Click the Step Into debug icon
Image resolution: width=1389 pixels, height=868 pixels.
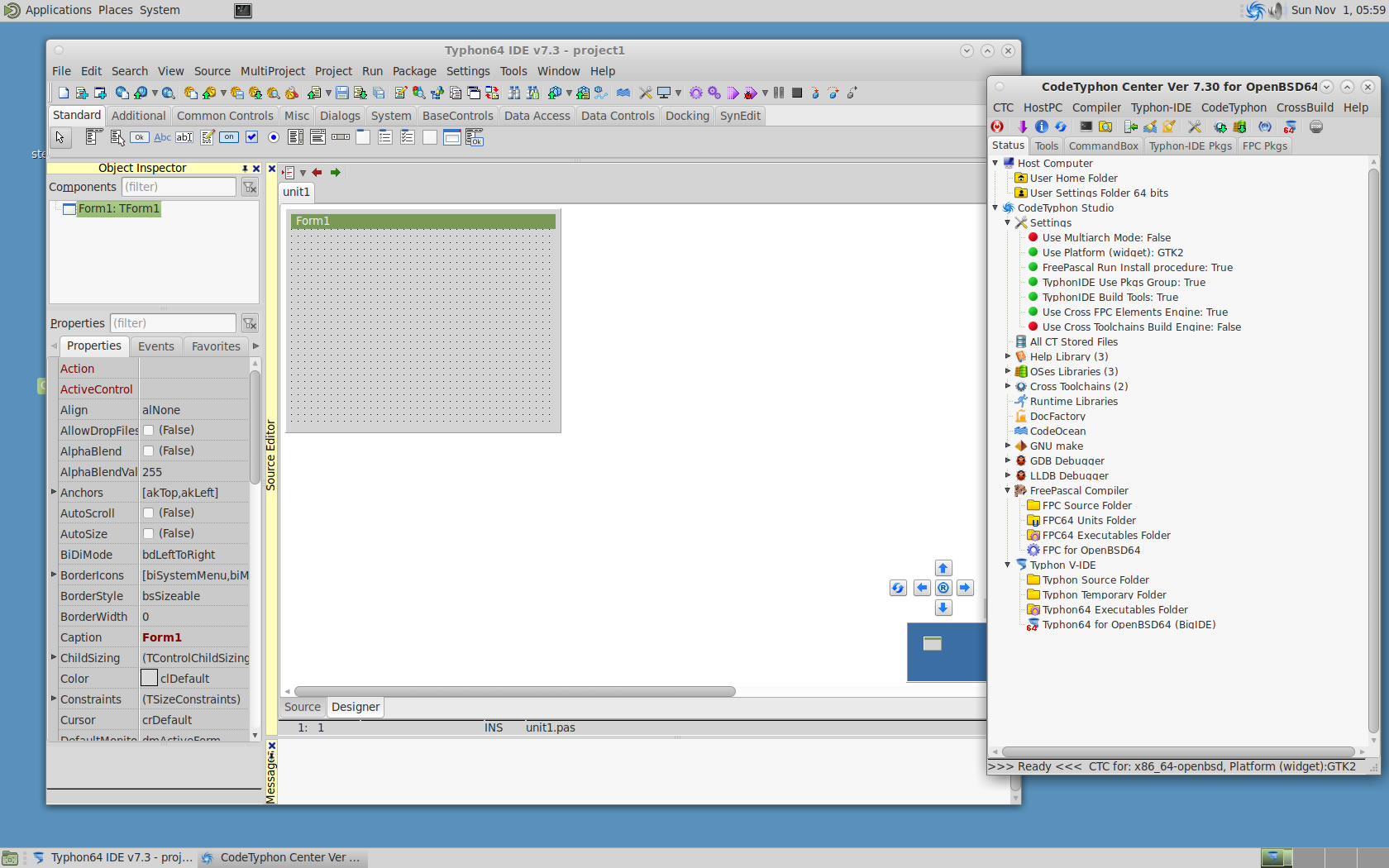click(815, 93)
